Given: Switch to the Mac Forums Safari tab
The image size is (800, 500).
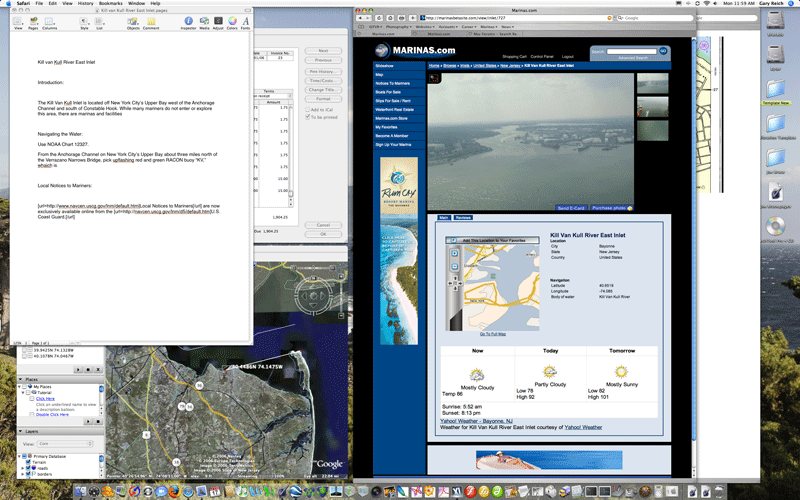Looking at the screenshot, I should (x=496, y=34).
